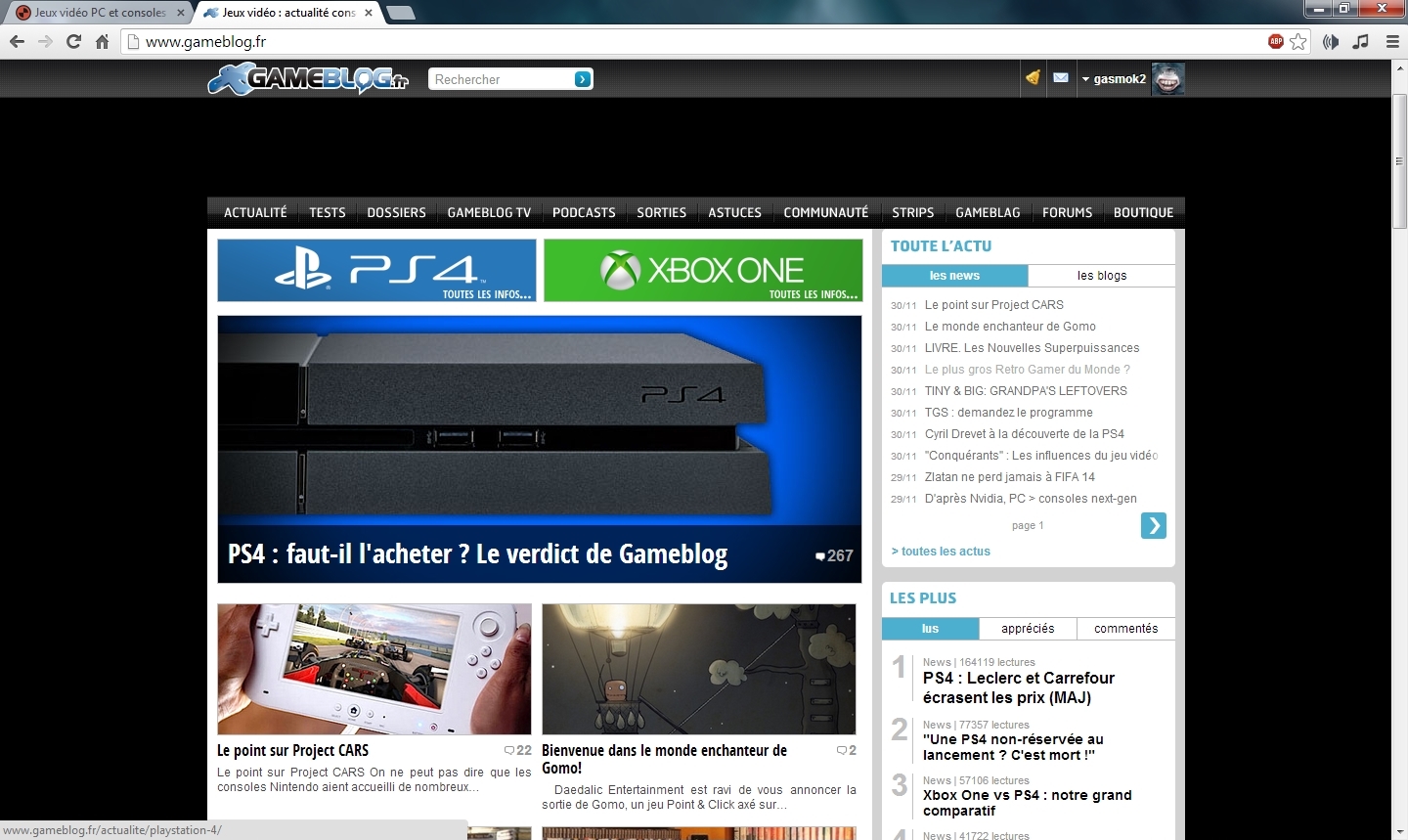
Task: Go to the Gameblog.fr logo homepage
Action: pyautogui.click(x=308, y=78)
